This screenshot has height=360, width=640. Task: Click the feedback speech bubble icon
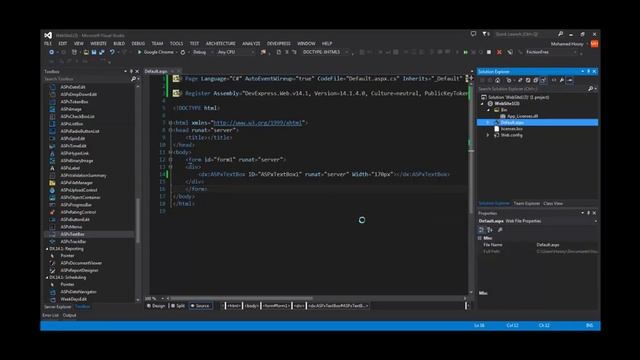pos(473,34)
